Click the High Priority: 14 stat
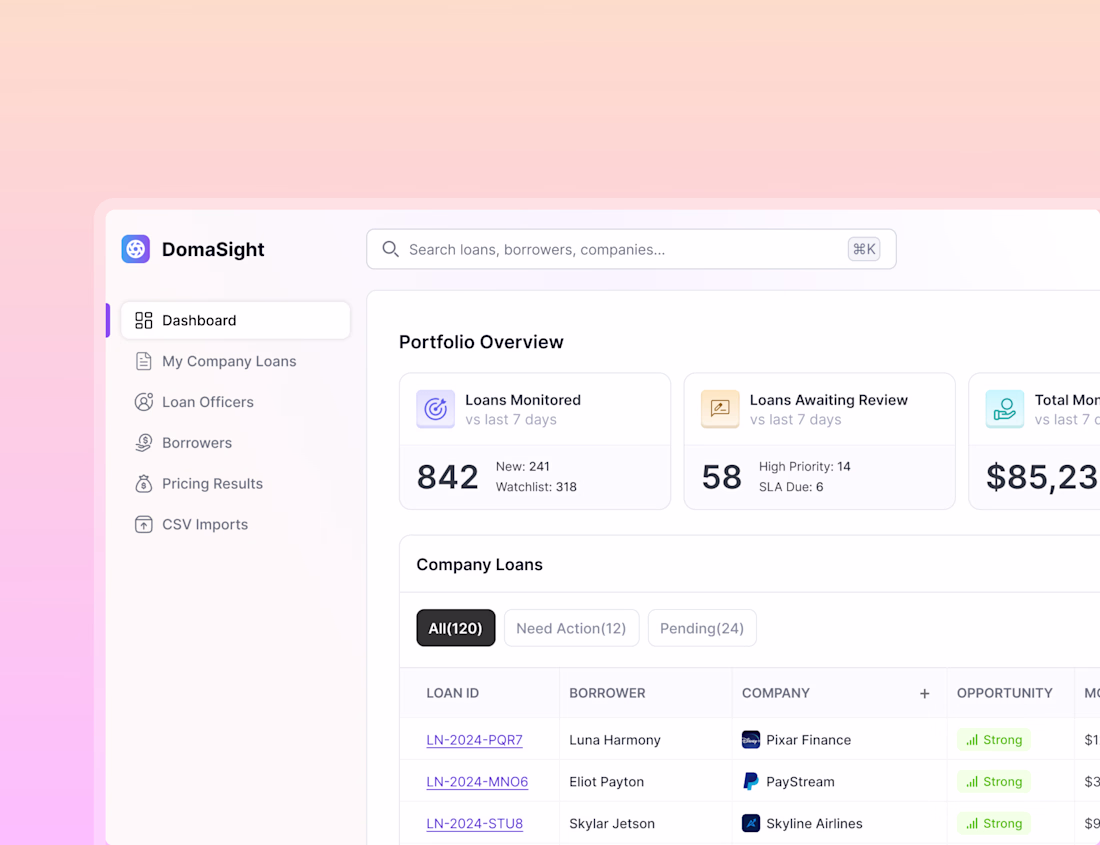The width and height of the screenshot is (1100, 845). coord(805,466)
